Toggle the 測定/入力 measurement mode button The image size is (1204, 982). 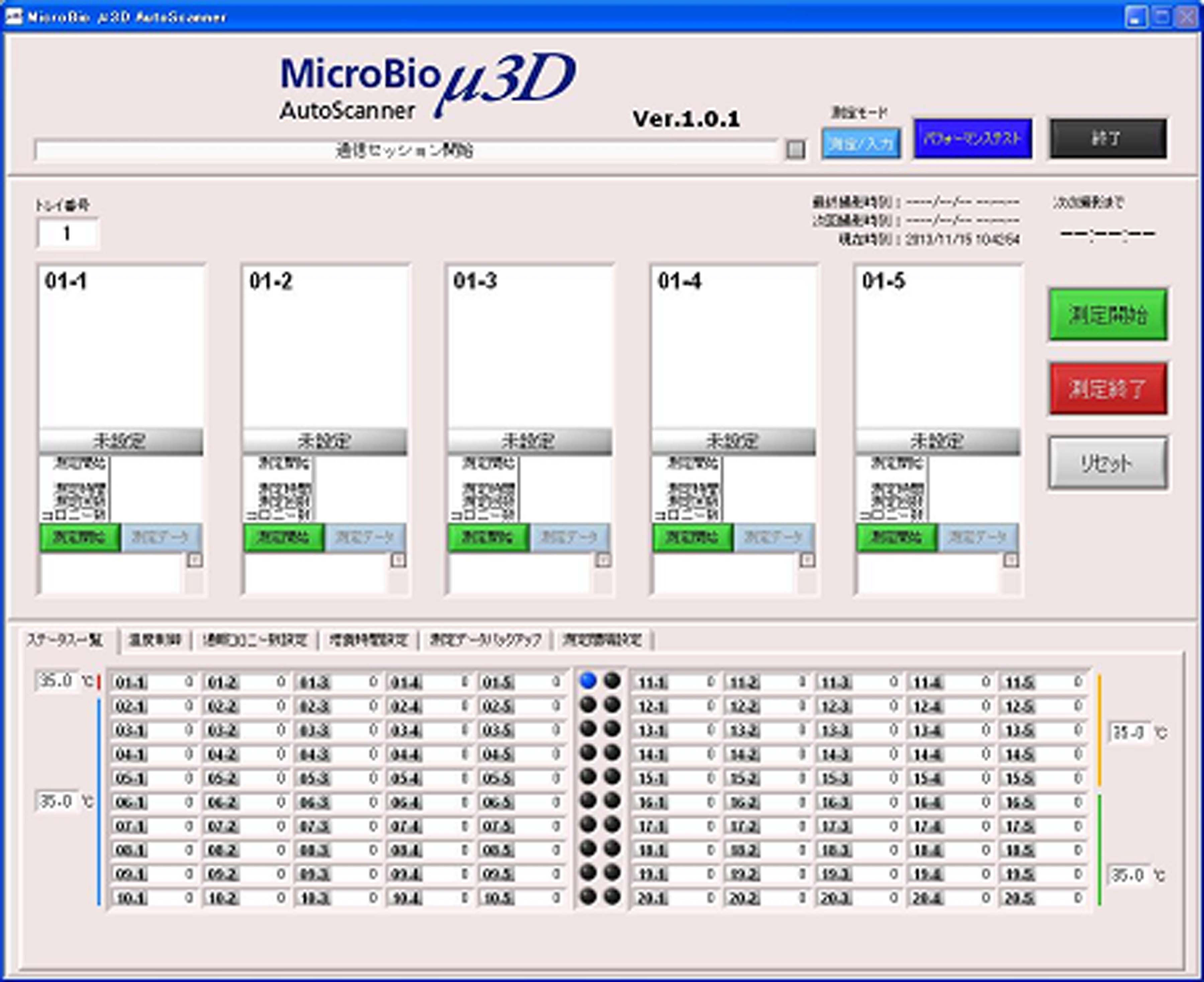[x=861, y=144]
